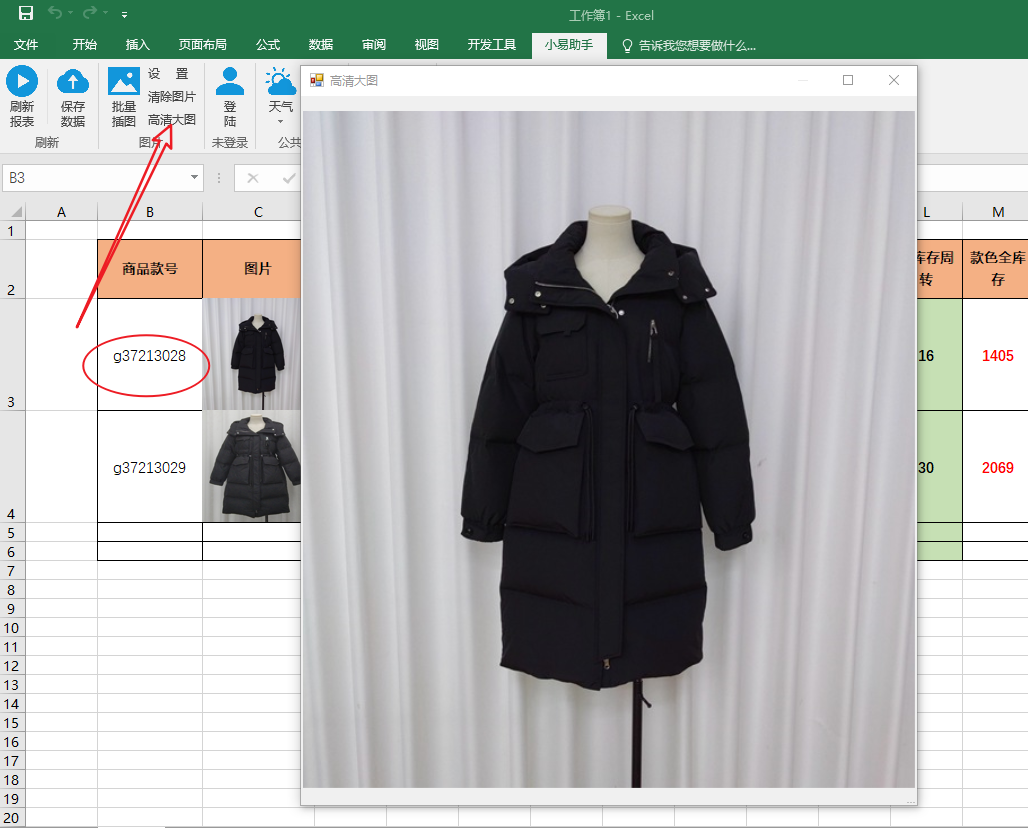Screen dimensions: 1028x828
Task: Switch to the 数据 ribbon tab
Action: click(321, 45)
